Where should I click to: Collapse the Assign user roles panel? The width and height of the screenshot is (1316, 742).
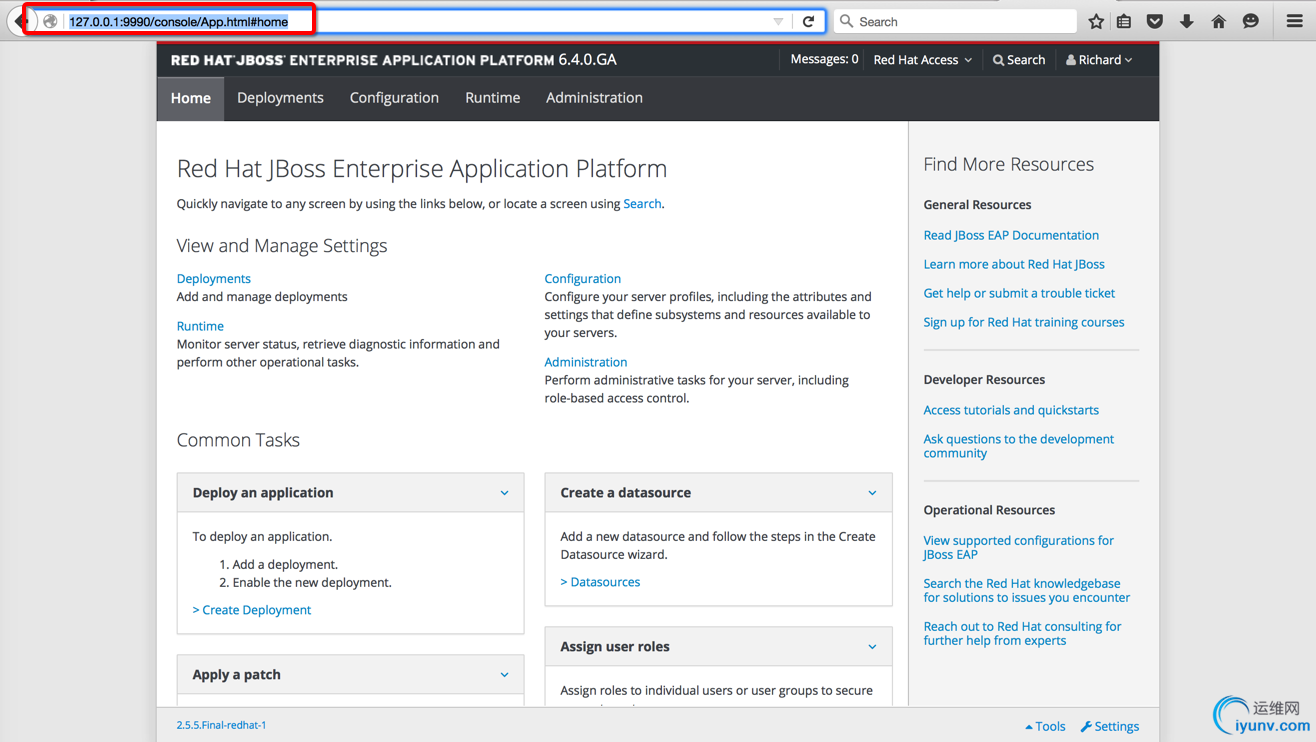872,647
